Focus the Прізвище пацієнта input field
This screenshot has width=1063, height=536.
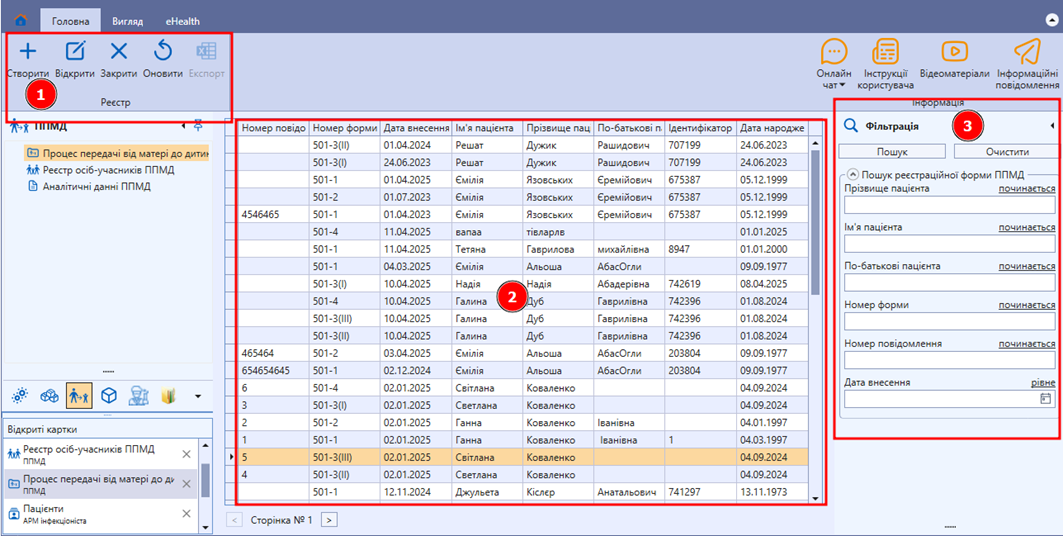point(949,205)
